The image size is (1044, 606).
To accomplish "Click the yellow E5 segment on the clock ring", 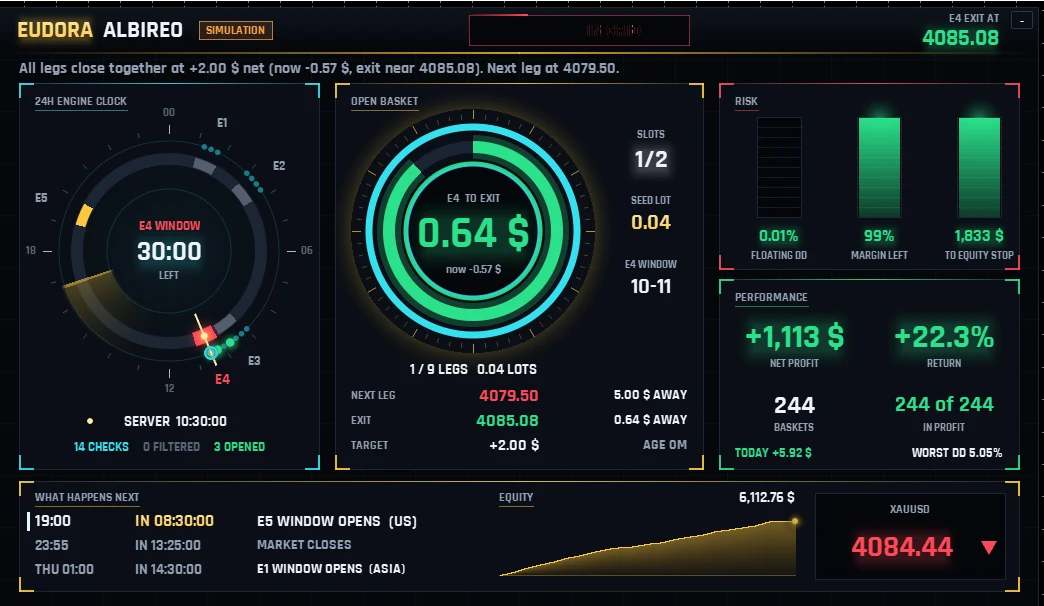I will tap(84, 216).
